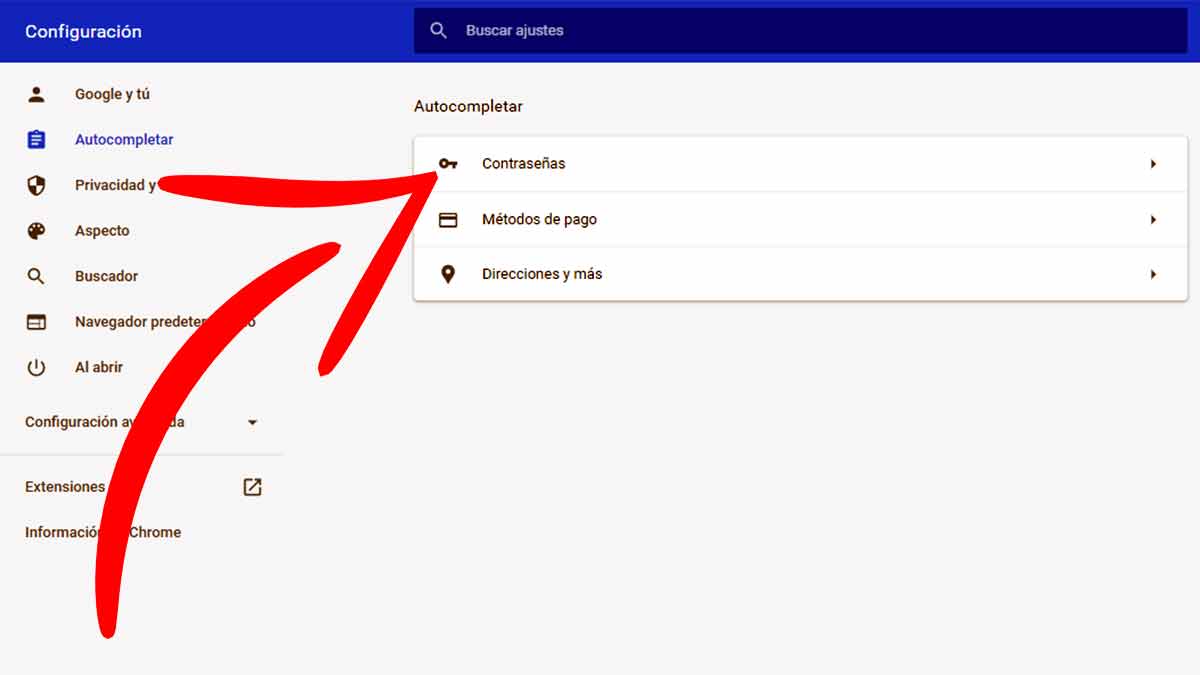Open Direcciones y más using its chevron
This screenshot has width=1200, height=675.
click(1154, 273)
